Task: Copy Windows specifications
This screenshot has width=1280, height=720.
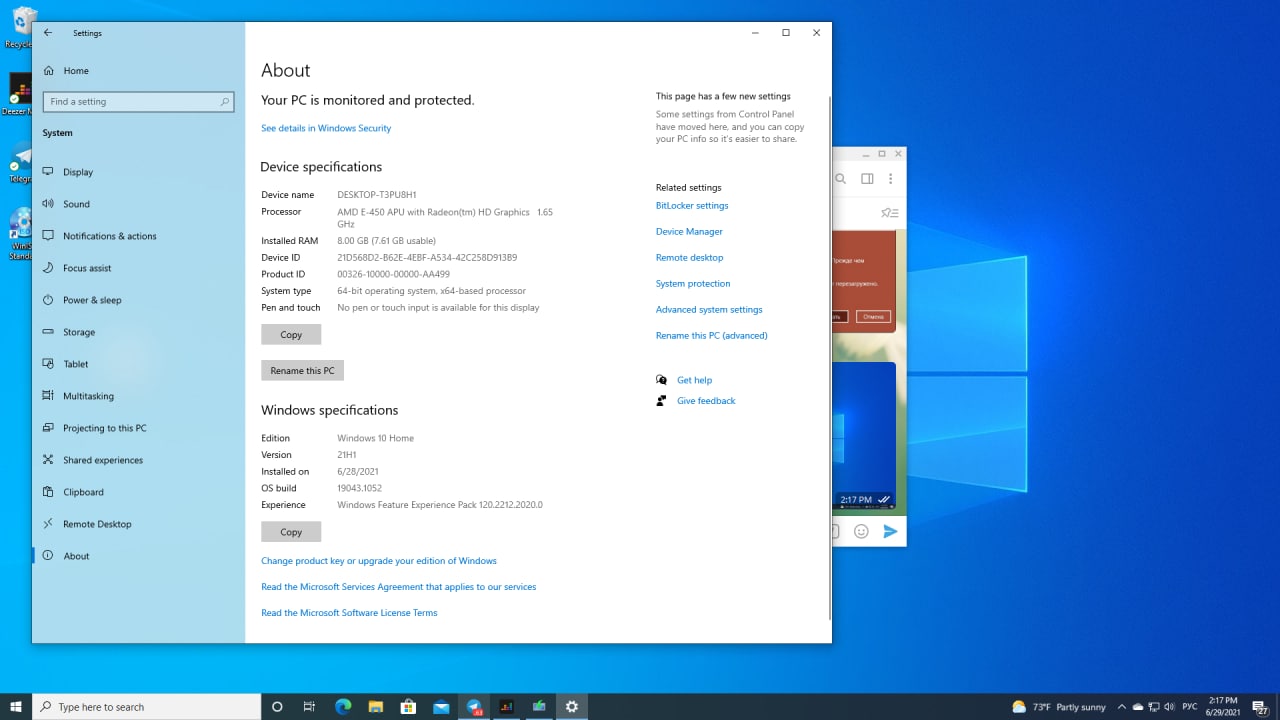Action: [291, 532]
